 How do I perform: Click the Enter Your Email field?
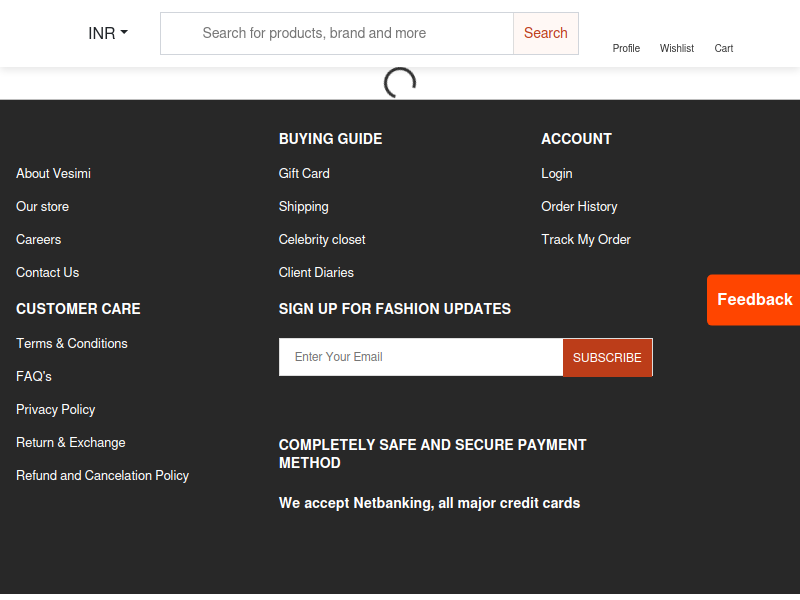[421, 357]
